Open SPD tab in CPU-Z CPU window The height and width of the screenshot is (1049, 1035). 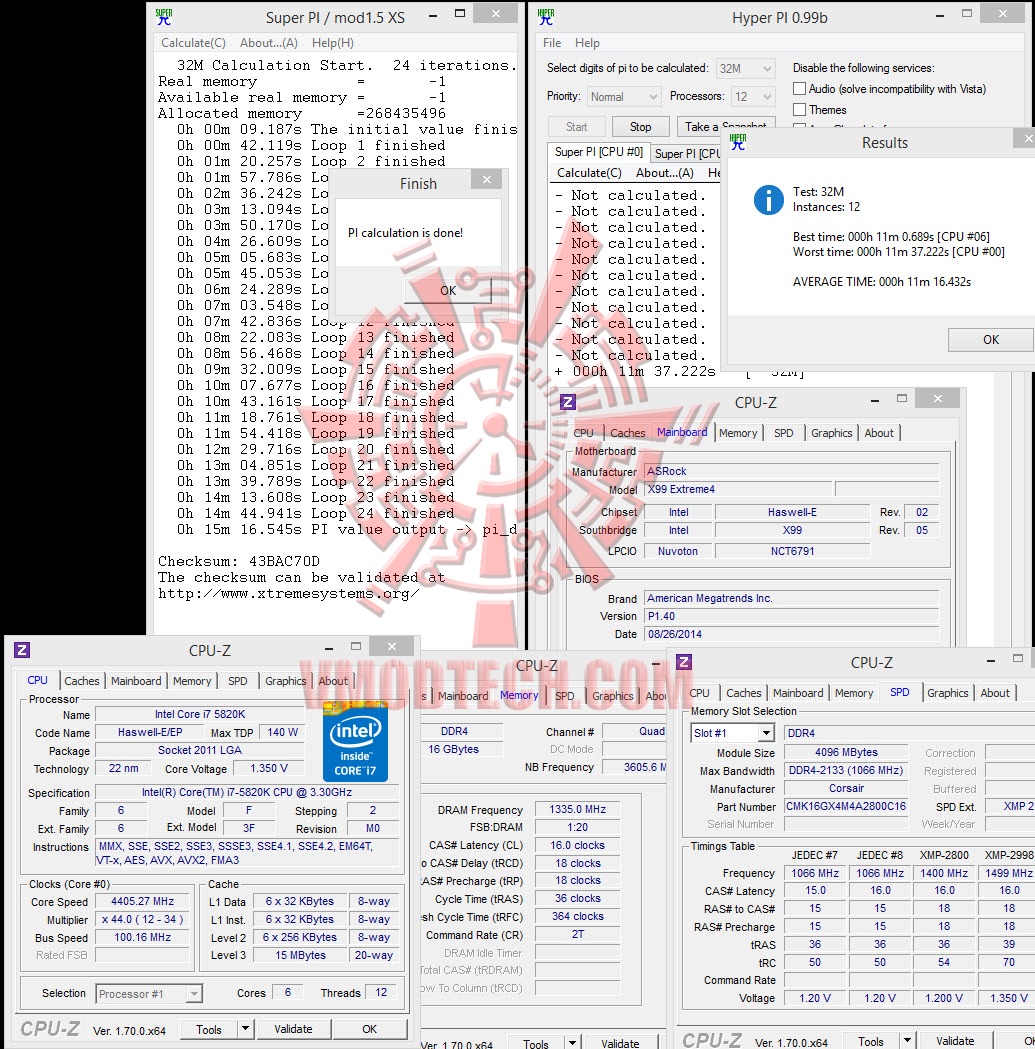[238, 680]
